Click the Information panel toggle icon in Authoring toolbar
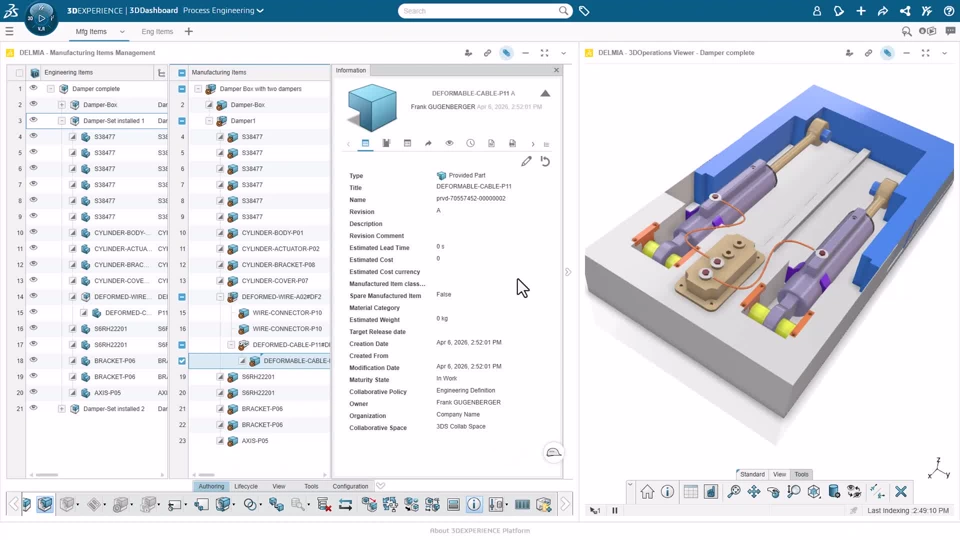Image resolution: width=960 pixels, height=540 pixels. tap(474, 504)
